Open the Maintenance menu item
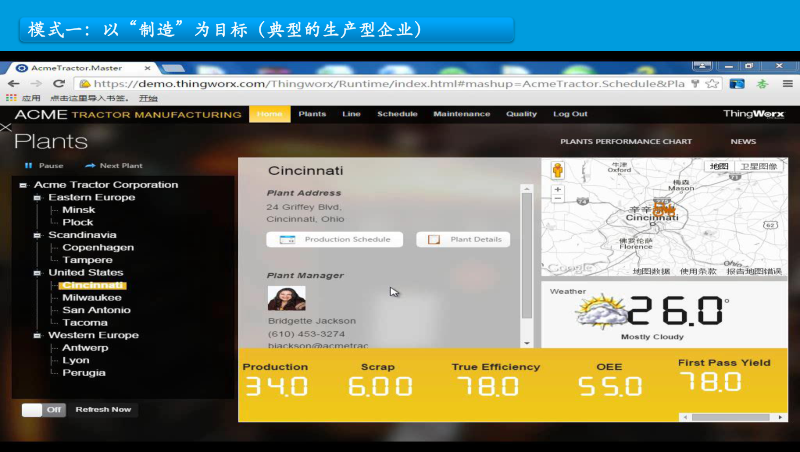Viewport: 800px width, 452px height. 462,114
